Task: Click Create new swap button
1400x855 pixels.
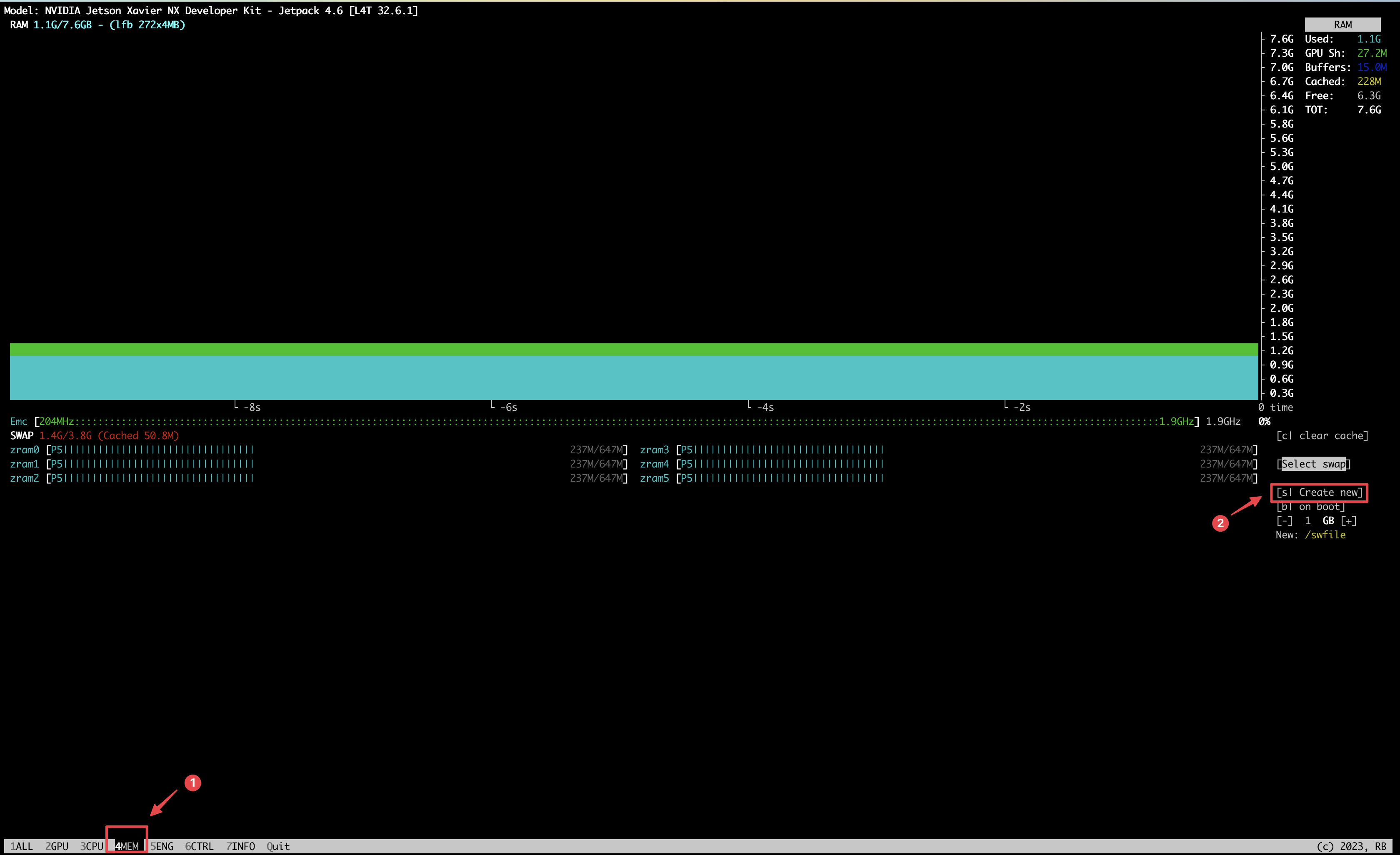Action: click(x=1319, y=492)
